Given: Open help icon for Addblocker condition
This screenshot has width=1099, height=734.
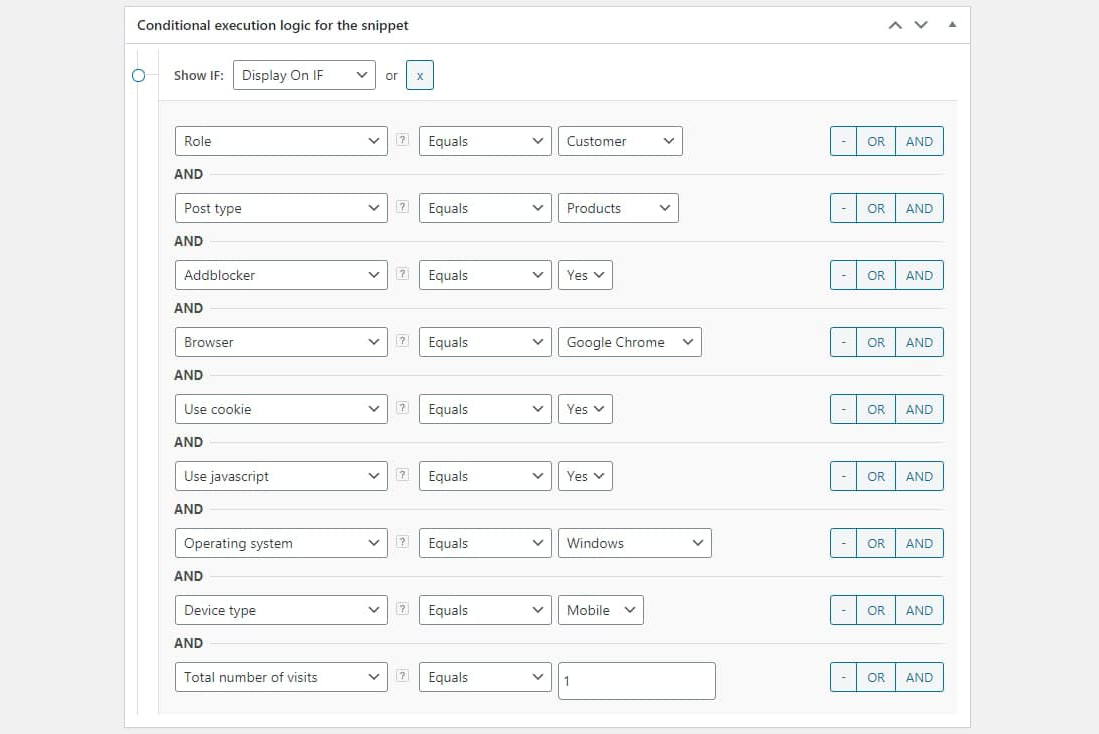Looking at the screenshot, I should click(402, 273).
